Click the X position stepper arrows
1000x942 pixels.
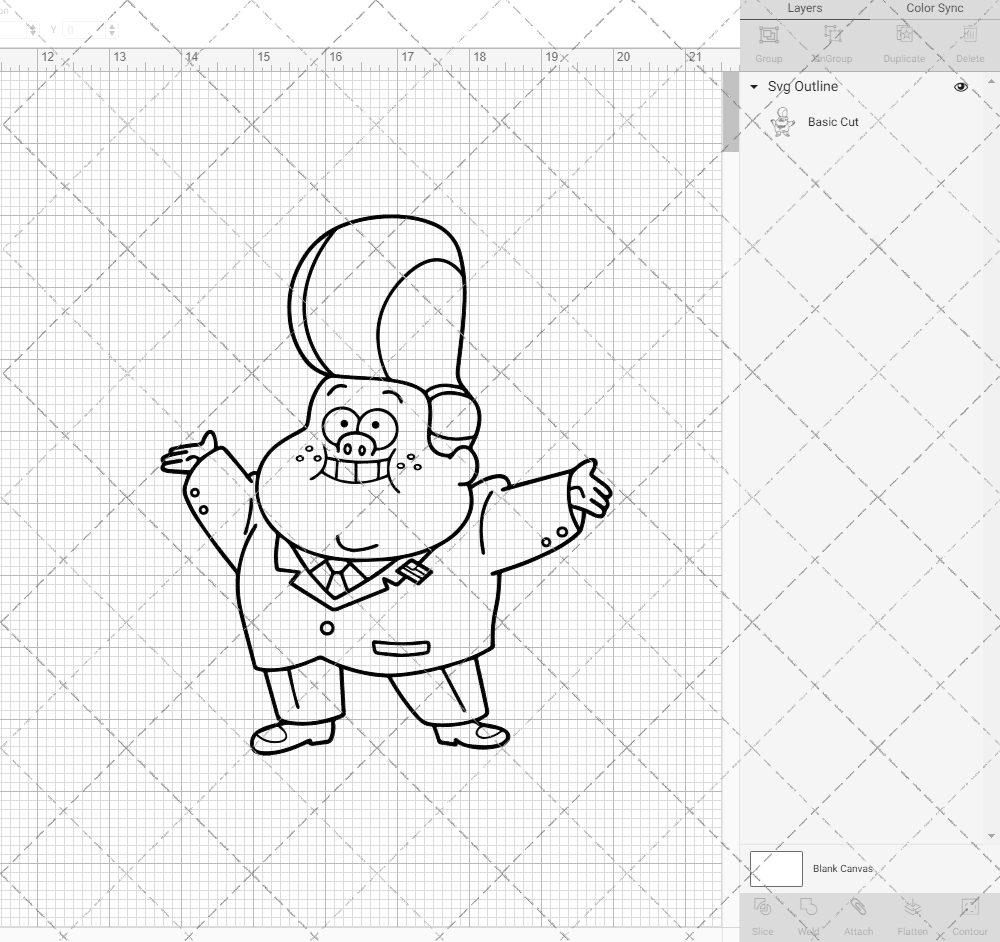coord(32,30)
